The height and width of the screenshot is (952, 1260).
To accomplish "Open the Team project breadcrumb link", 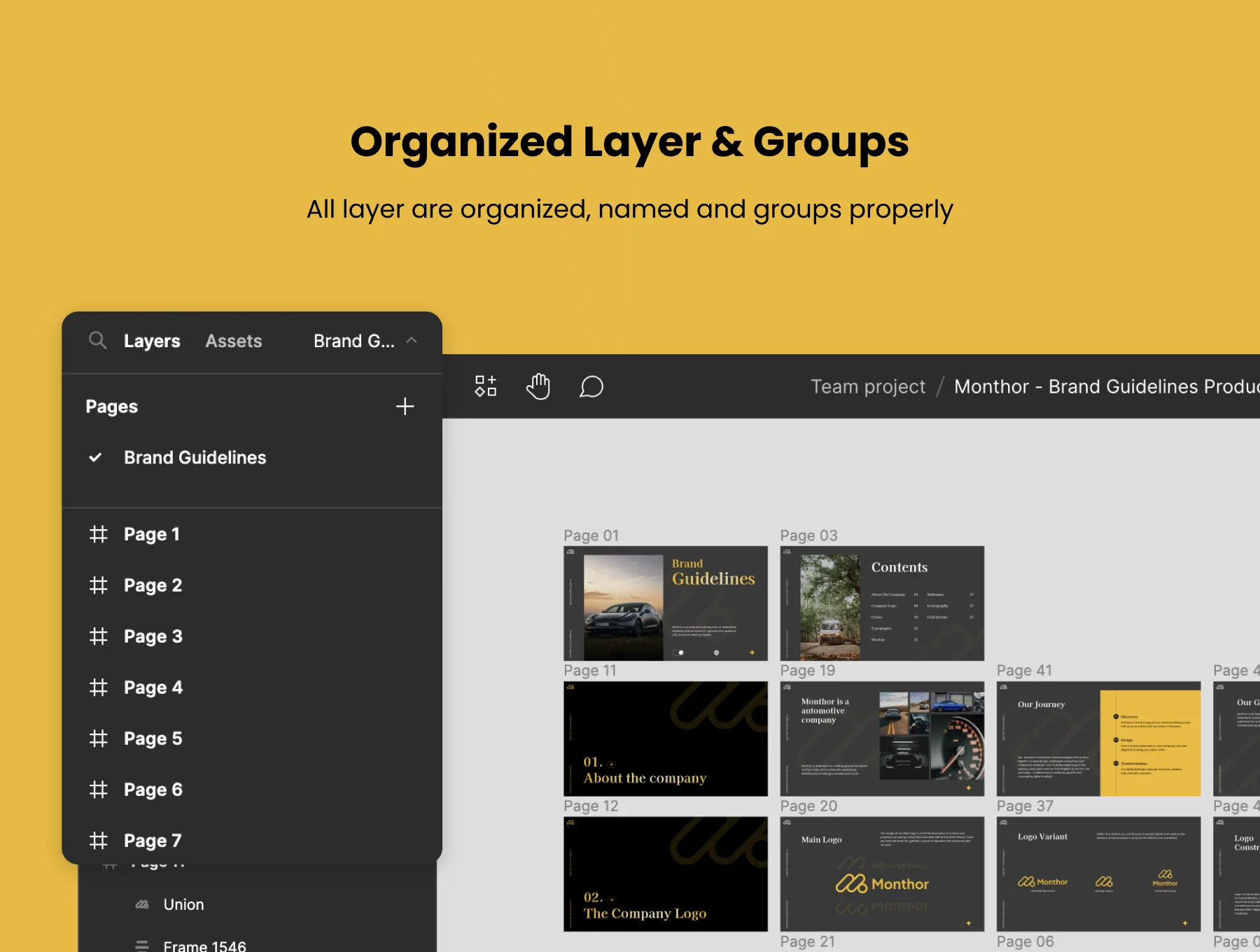I will coord(868,386).
